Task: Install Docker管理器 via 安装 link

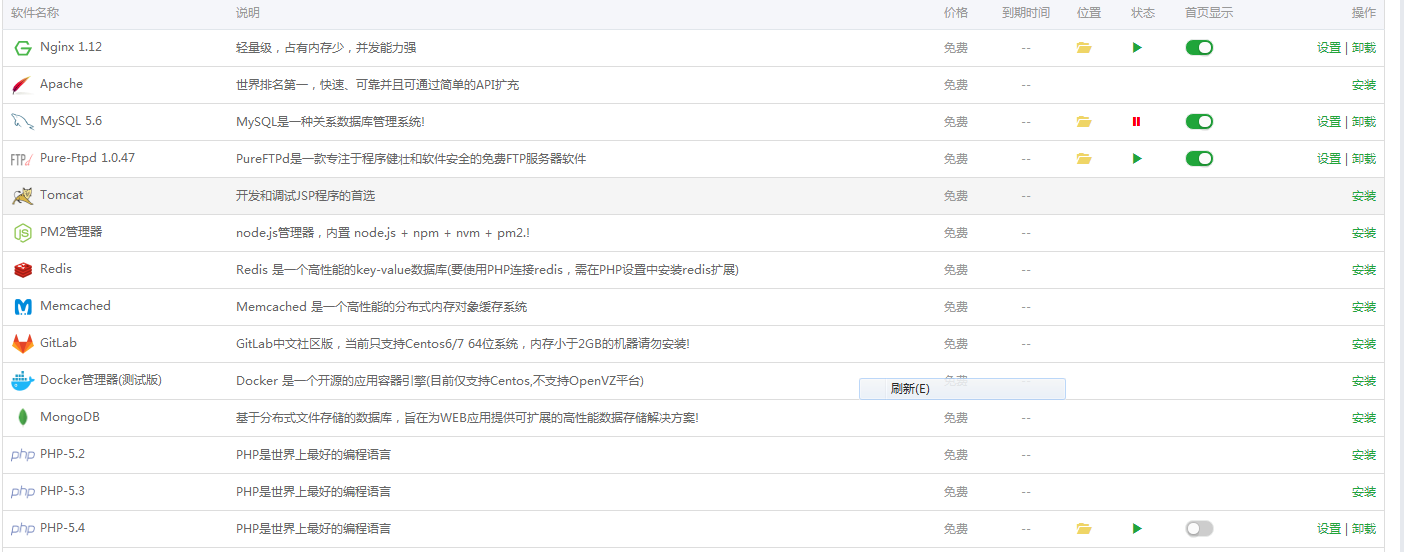Action: (1364, 381)
